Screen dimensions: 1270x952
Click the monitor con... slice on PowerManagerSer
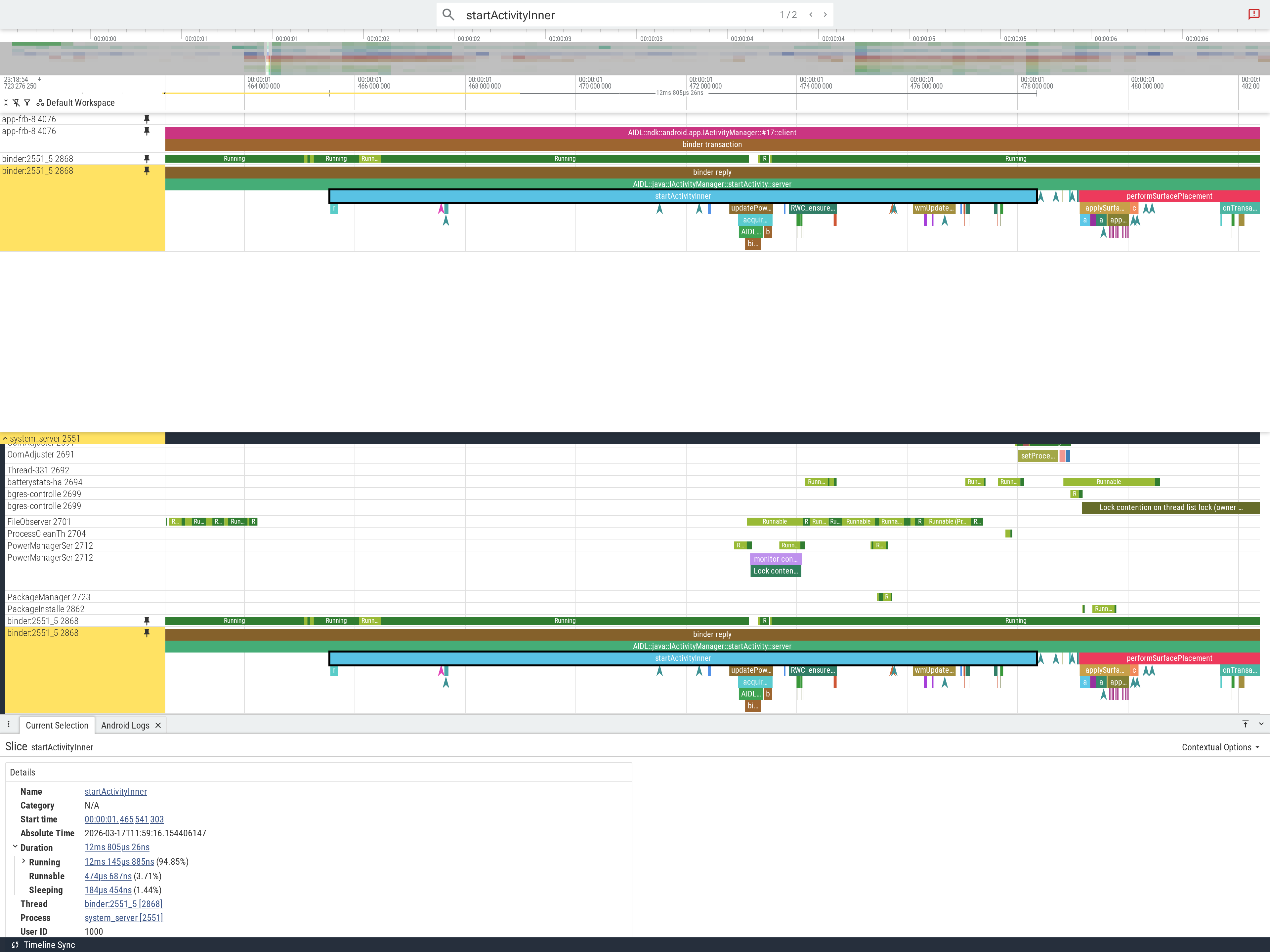click(x=776, y=559)
